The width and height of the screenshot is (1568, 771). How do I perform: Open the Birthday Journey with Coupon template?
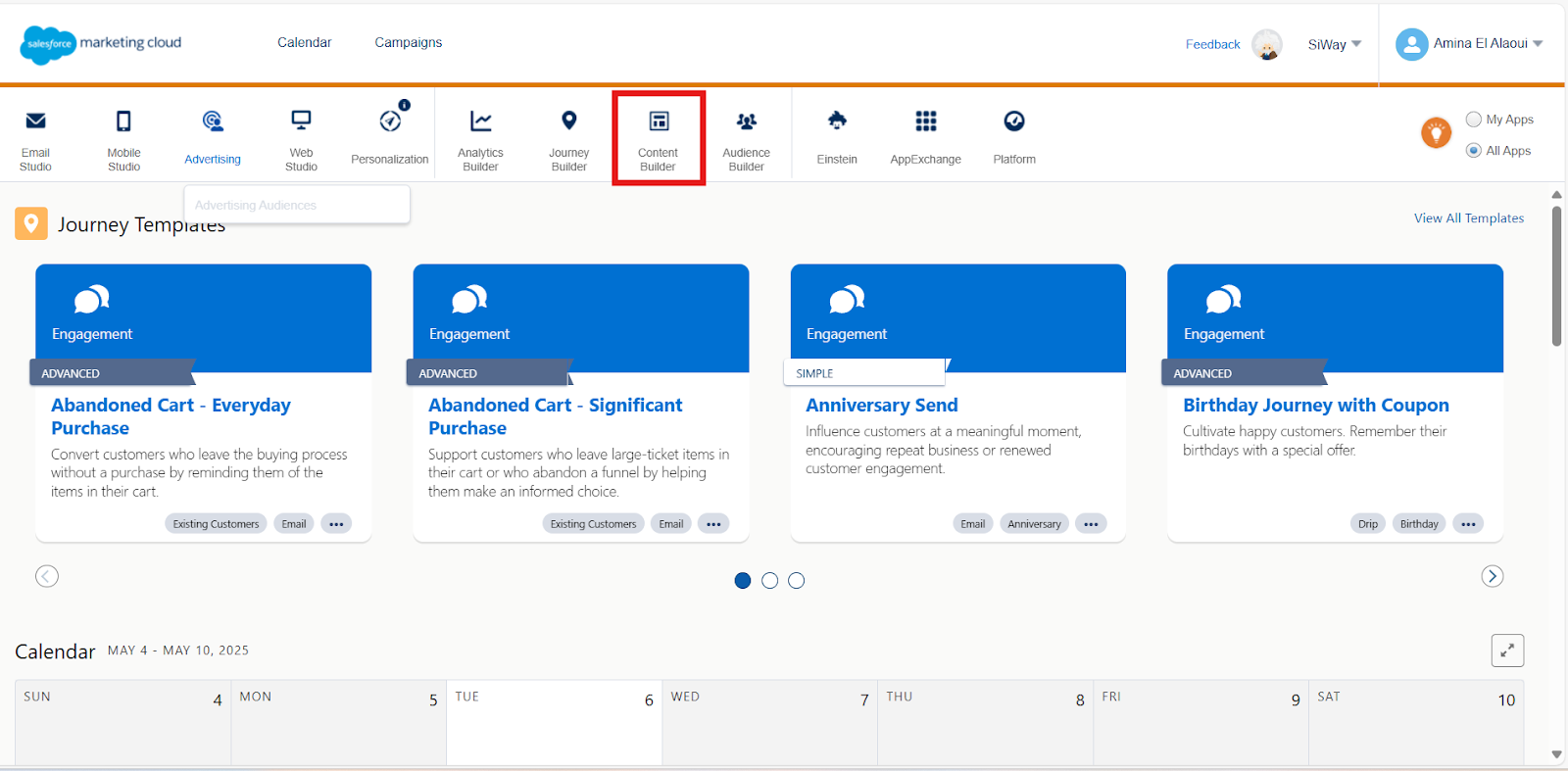coord(1315,405)
